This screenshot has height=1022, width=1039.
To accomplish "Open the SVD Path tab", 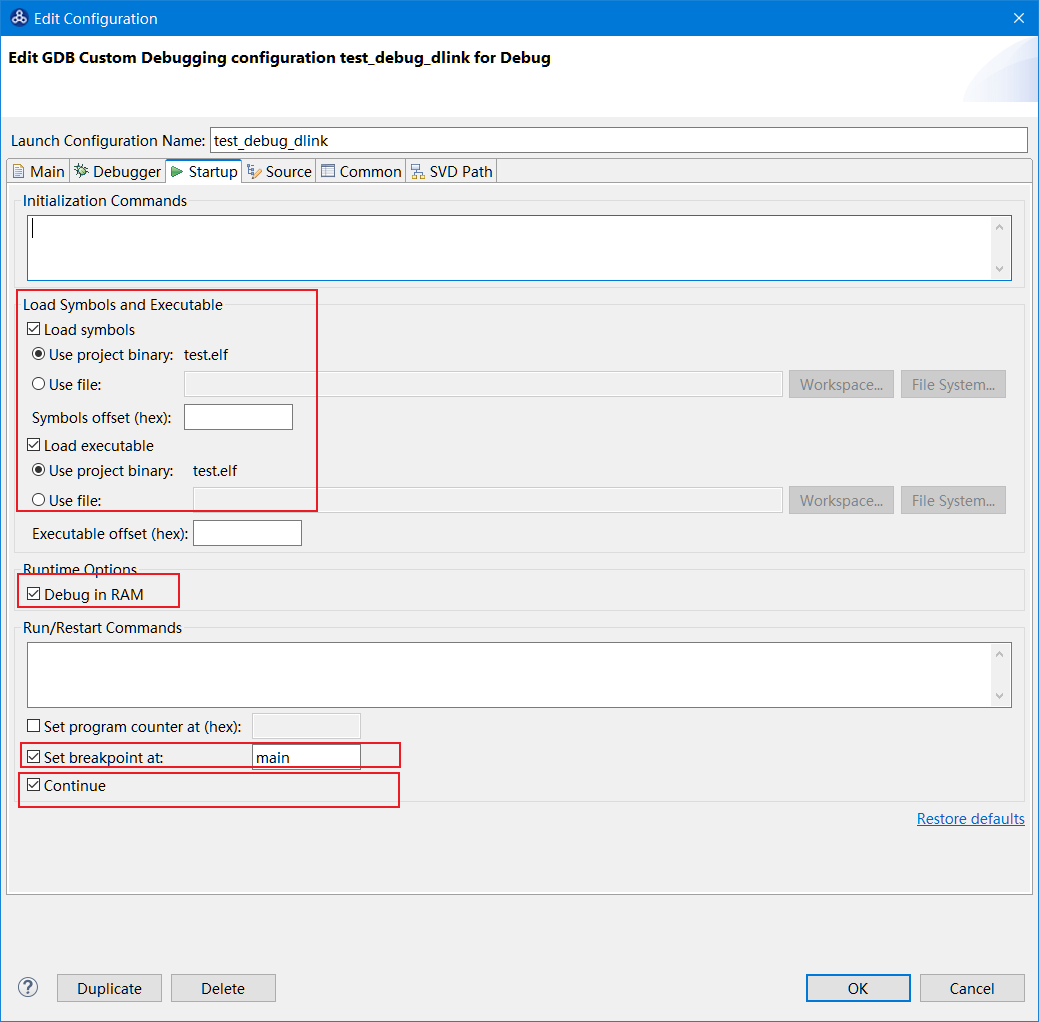I will pyautogui.click(x=452, y=172).
